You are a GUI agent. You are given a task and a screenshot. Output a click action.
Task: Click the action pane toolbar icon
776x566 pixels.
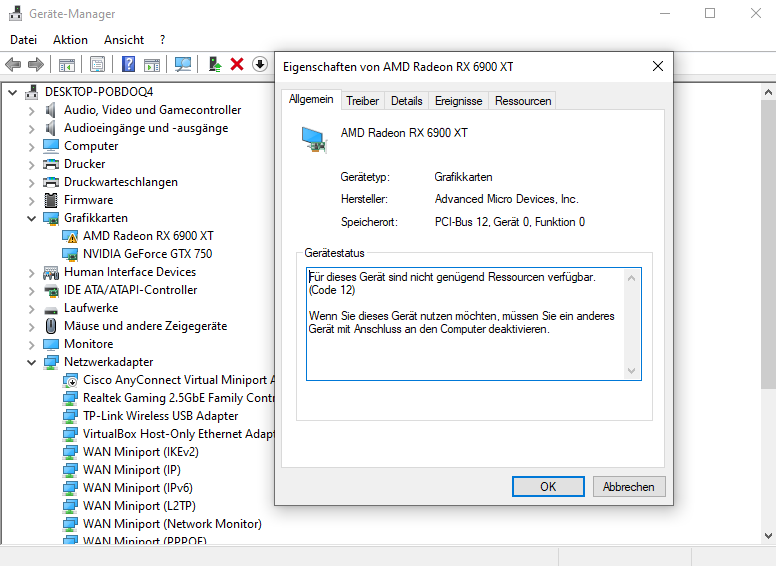152,64
